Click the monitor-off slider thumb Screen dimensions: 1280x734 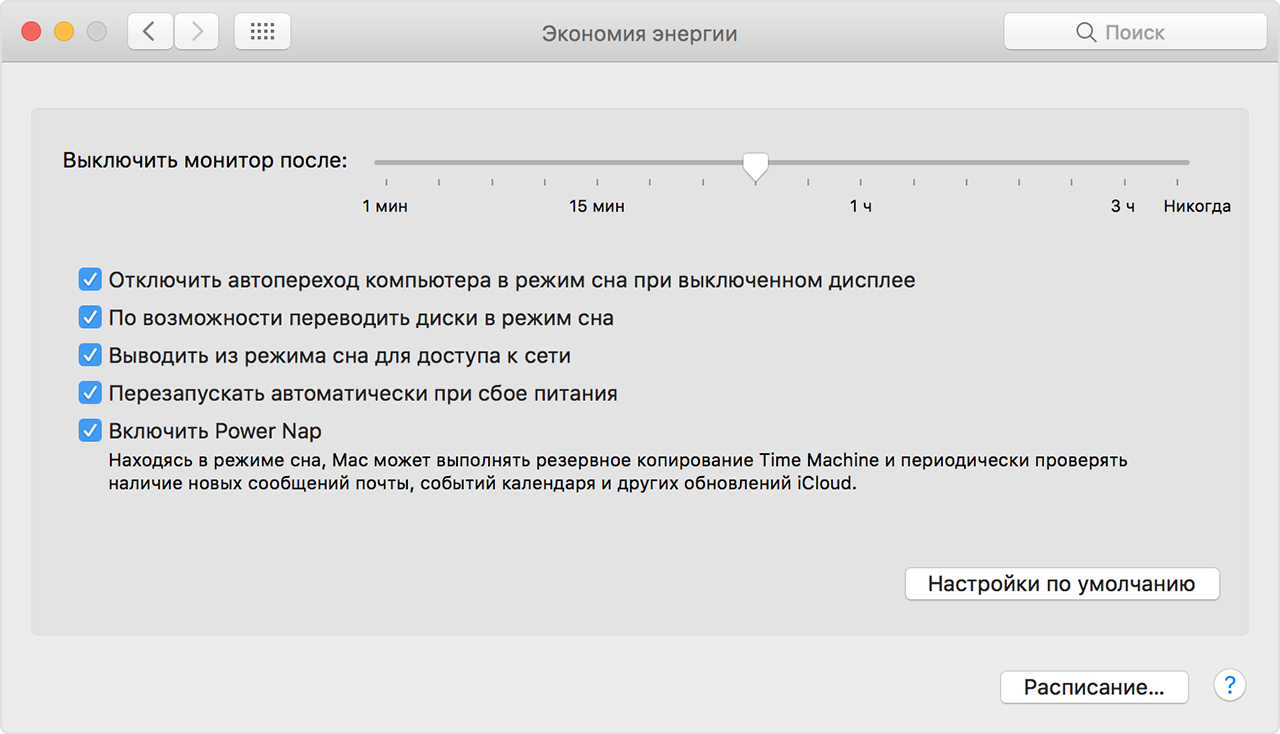pyautogui.click(x=756, y=167)
